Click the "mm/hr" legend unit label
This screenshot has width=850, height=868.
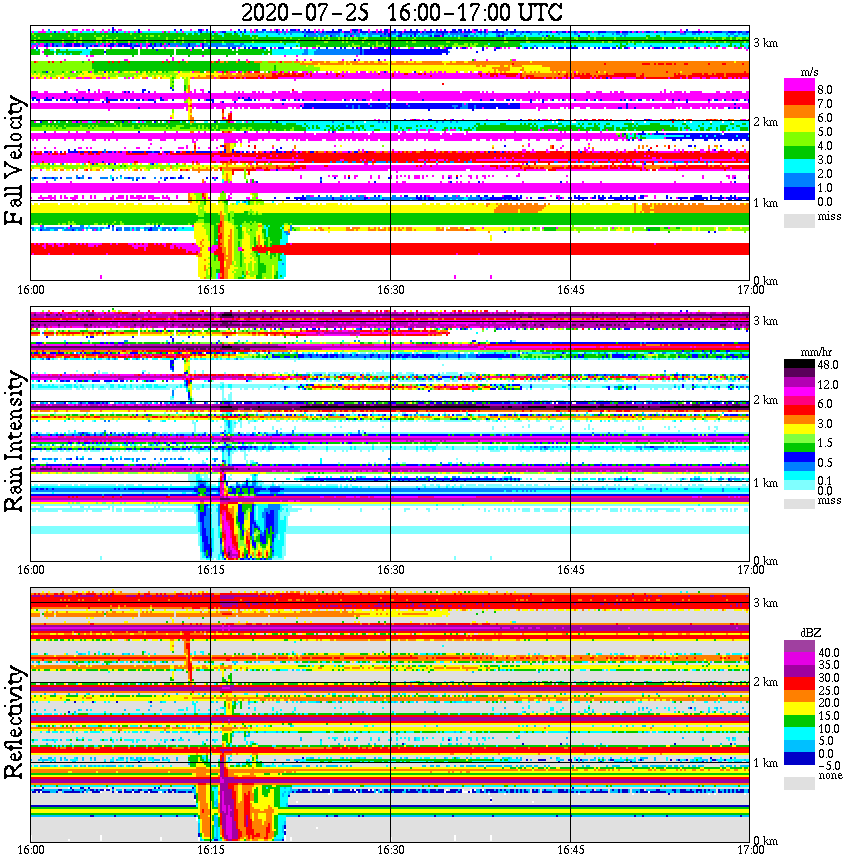click(816, 353)
